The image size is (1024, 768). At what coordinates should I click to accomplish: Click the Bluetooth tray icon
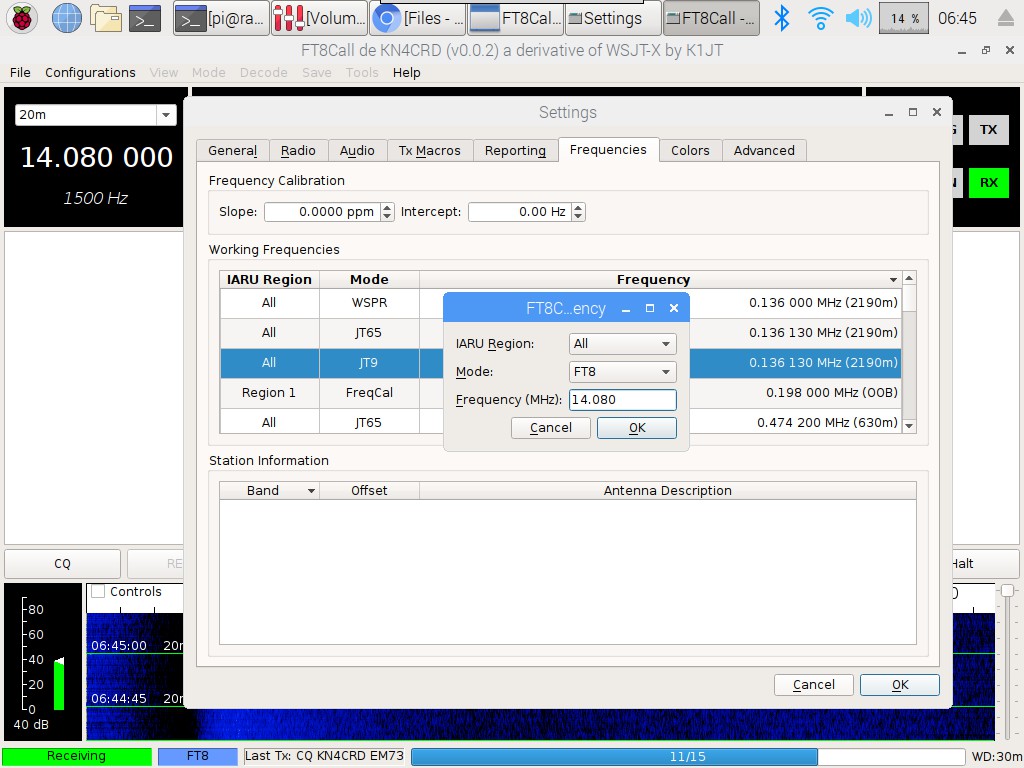point(783,18)
